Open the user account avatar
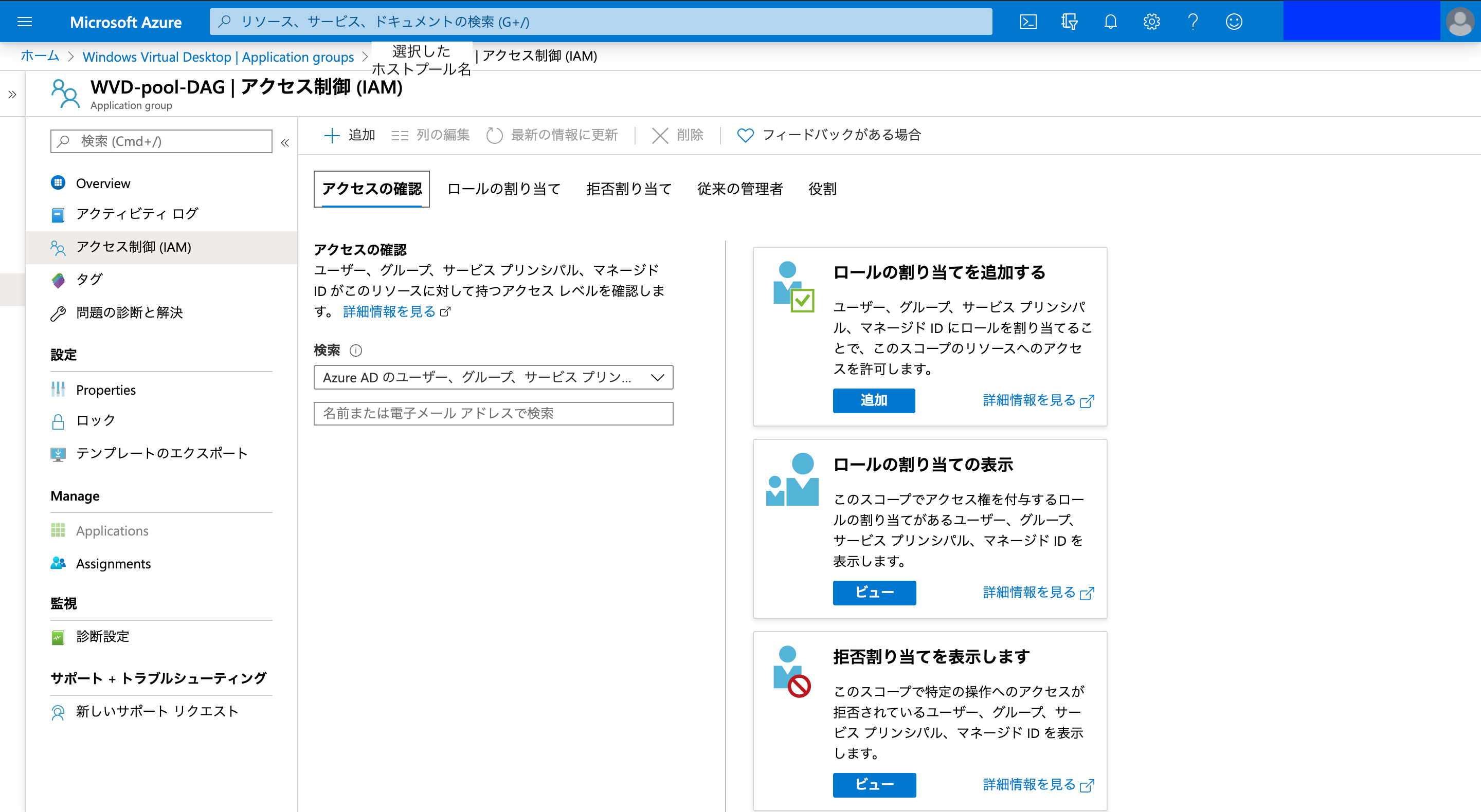Screen dimensions: 1481x812 pos(1459,22)
